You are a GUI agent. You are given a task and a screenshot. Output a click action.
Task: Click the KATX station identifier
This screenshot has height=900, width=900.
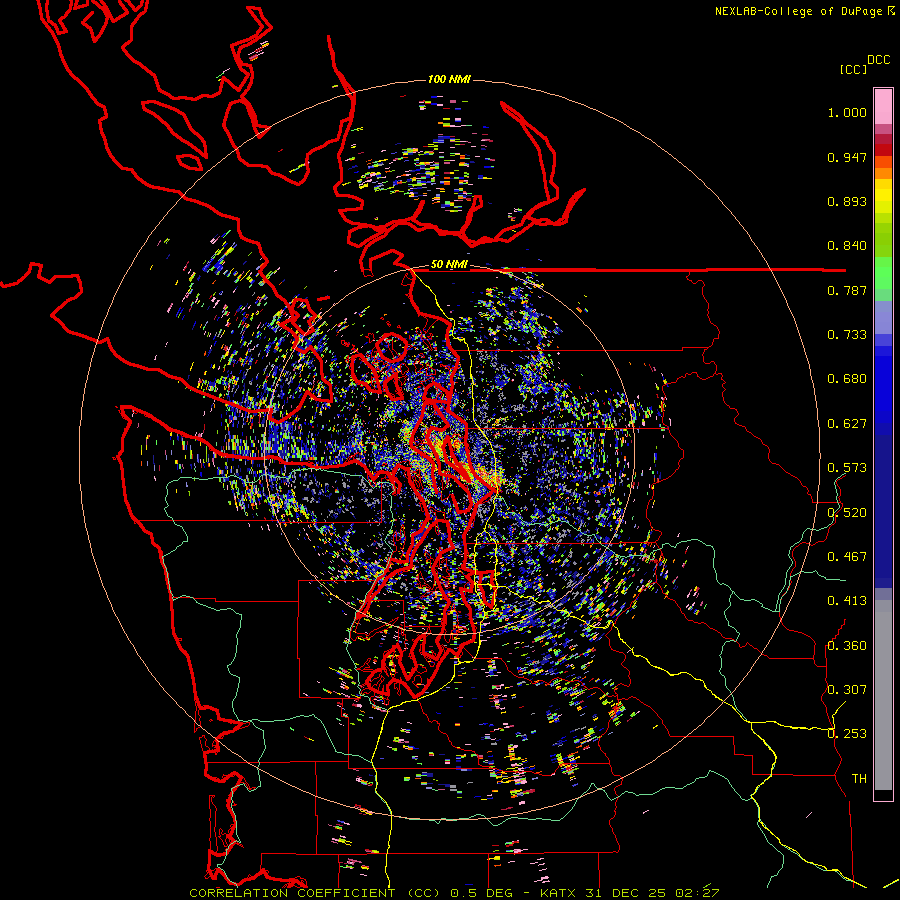560,893
